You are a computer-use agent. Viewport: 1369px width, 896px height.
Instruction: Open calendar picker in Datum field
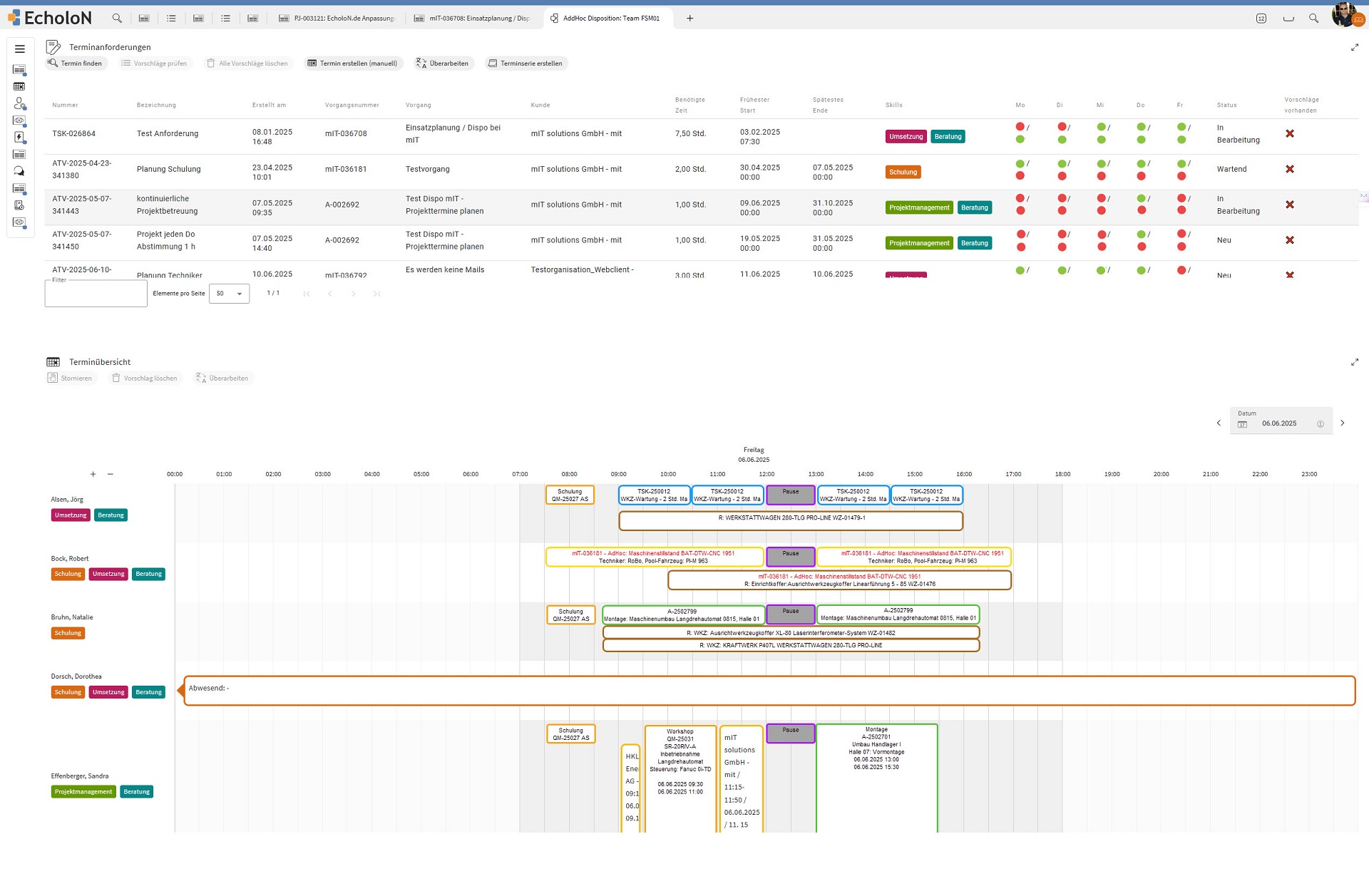pos(1242,424)
